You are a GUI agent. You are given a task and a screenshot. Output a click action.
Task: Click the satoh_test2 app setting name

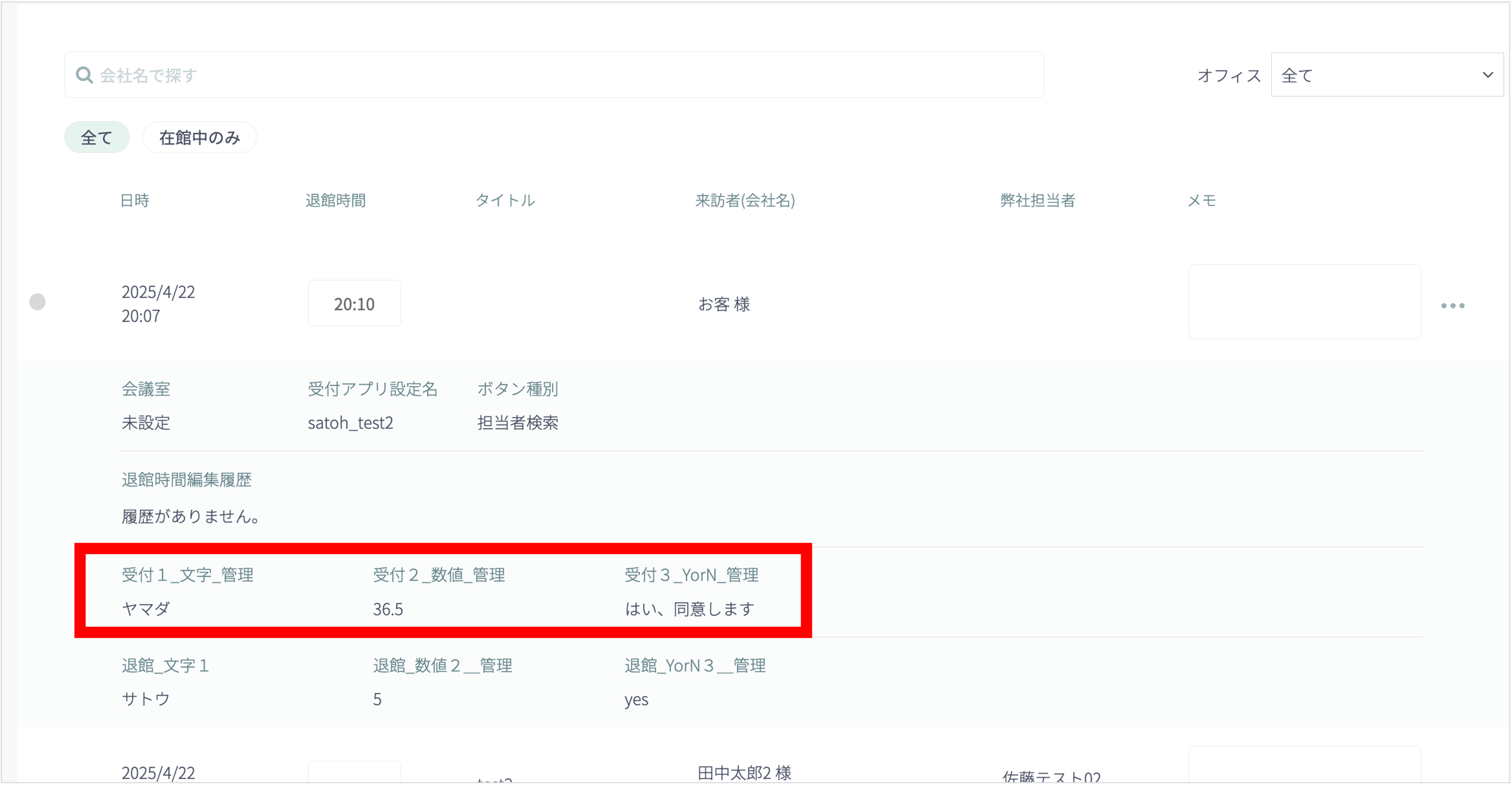350,423
